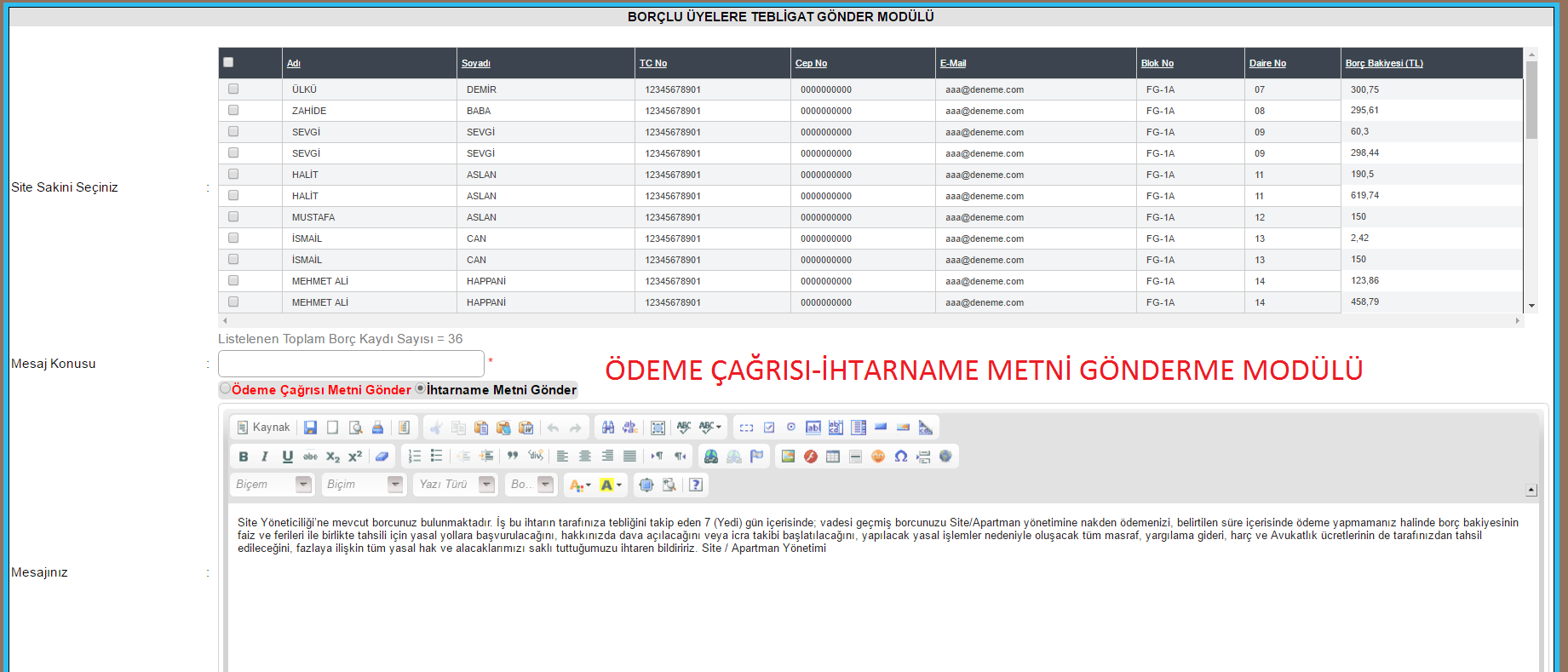Sort table by Borç Bakiyesi (TL) header
The image size is (1568, 672).
click(1384, 63)
